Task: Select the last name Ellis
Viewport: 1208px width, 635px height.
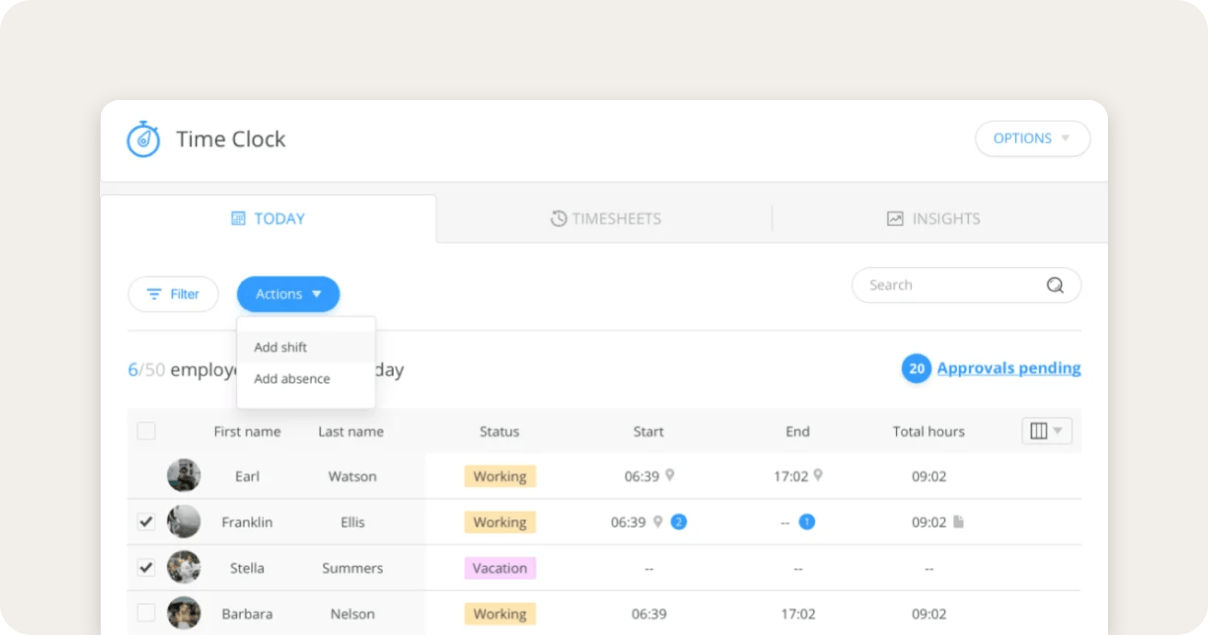Action: [x=353, y=522]
